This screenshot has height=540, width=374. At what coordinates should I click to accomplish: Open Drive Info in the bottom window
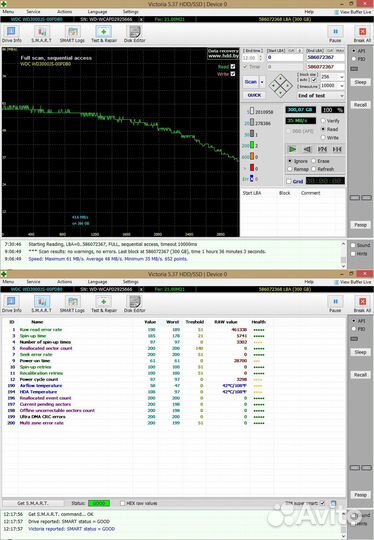(11, 304)
